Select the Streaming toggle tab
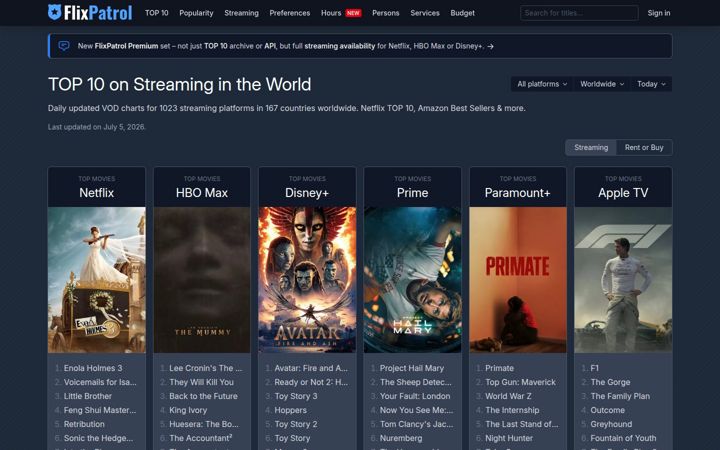Image resolution: width=720 pixels, height=450 pixels. pyautogui.click(x=591, y=147)
